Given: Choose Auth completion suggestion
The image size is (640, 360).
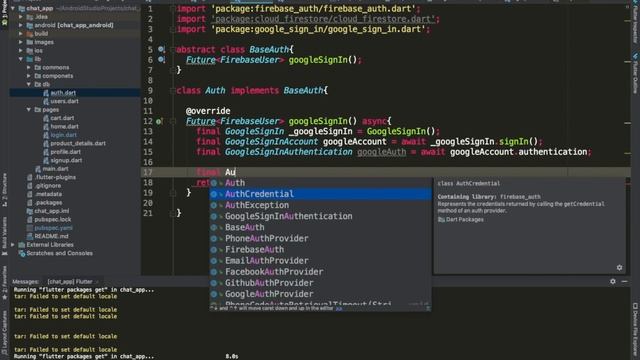Looking at the screenshot, I should (320, 183).
